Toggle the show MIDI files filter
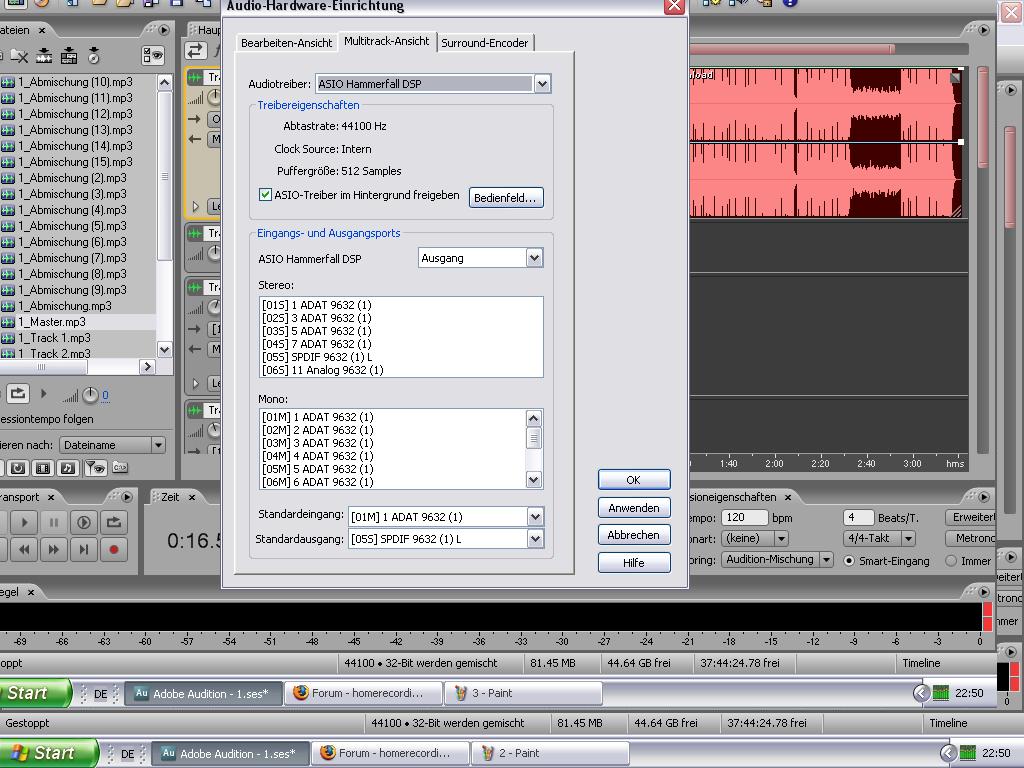Viewport: 1024px width, 768px height. [x=67, y=468]
